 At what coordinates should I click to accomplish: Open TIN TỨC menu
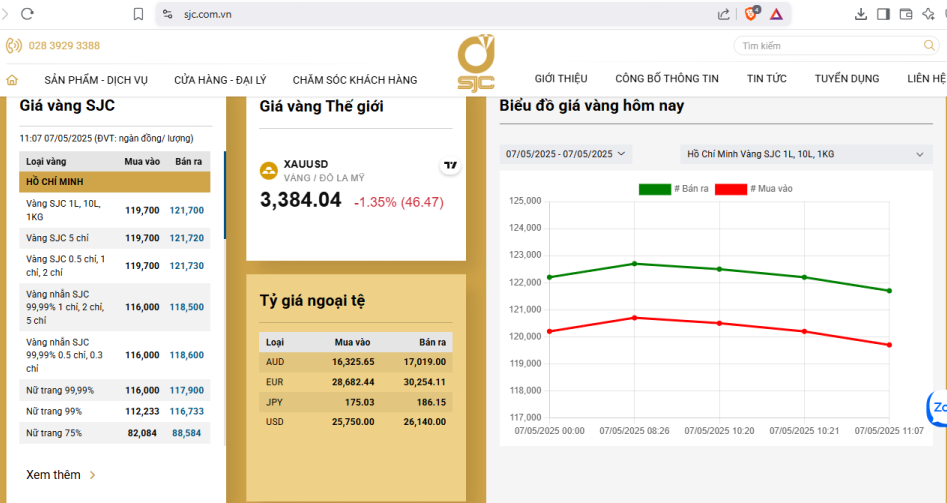[x=767, y=78]
